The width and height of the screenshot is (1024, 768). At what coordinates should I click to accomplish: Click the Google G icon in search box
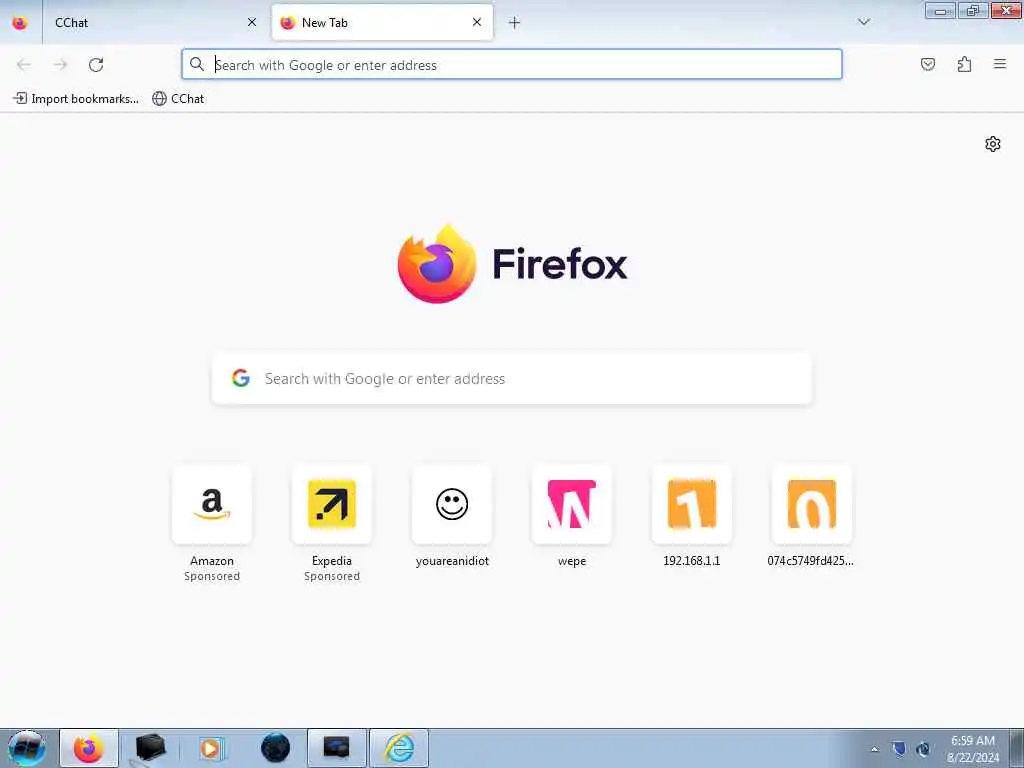click(x=241, y=378)
